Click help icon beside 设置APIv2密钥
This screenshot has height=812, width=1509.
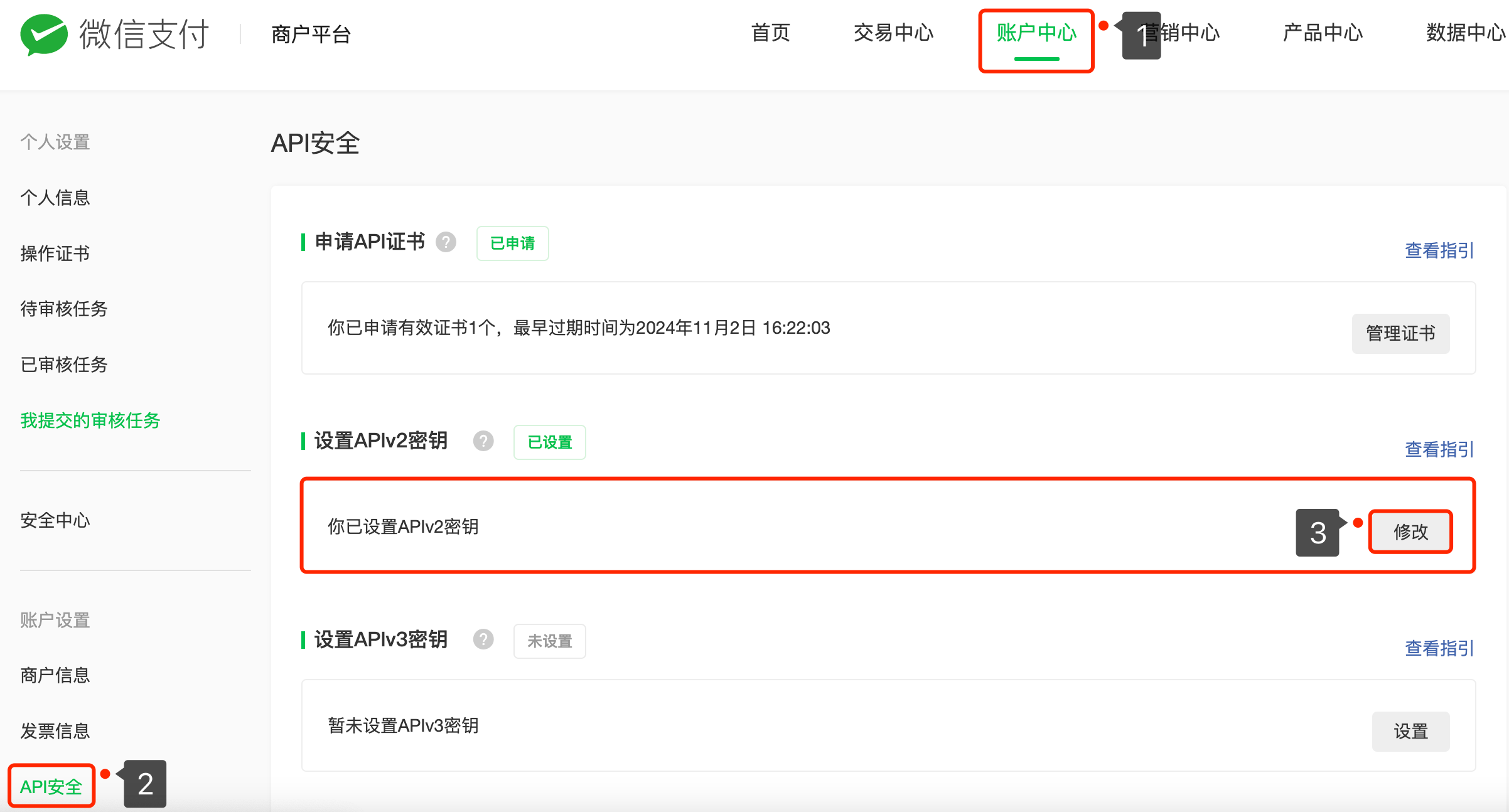[x=483, y=441]
